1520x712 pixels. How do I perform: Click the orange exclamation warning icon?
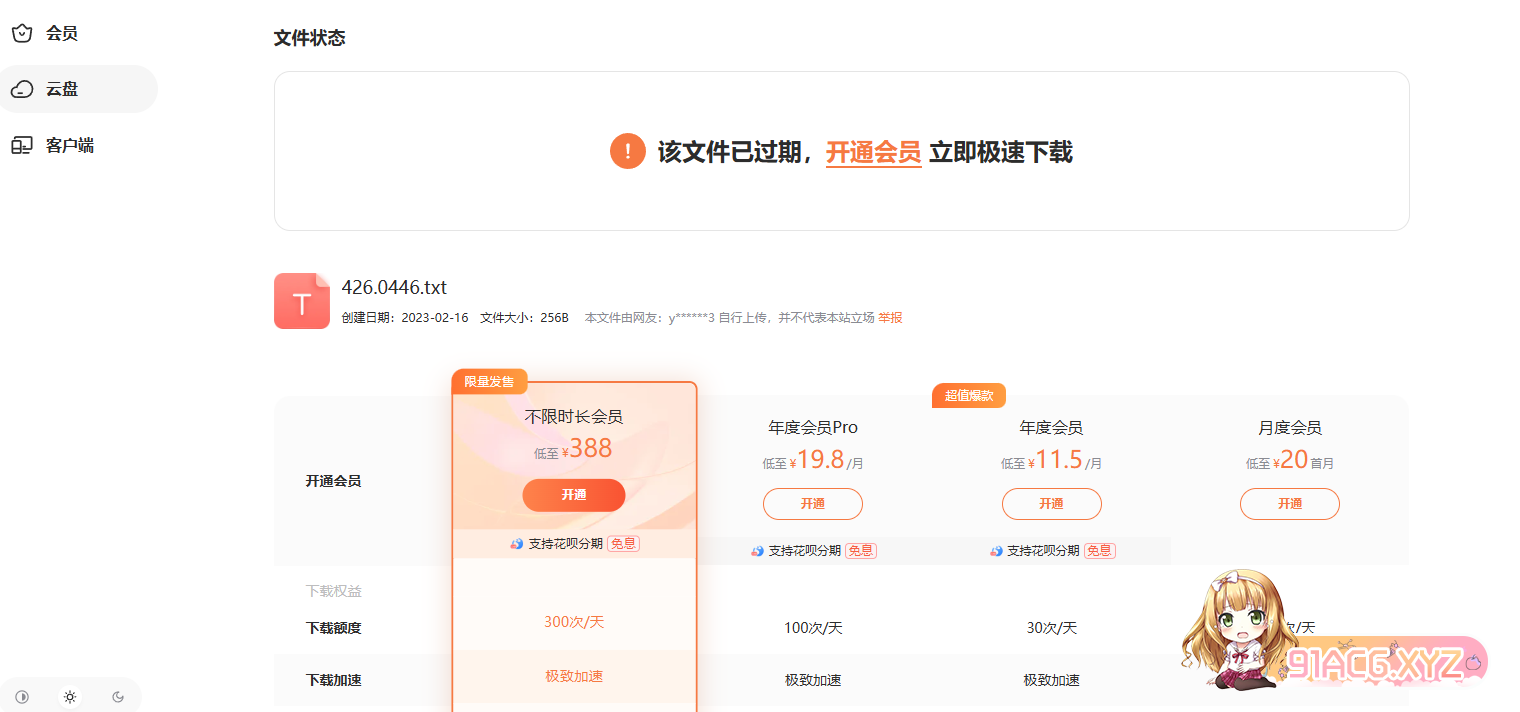(628, 152)
